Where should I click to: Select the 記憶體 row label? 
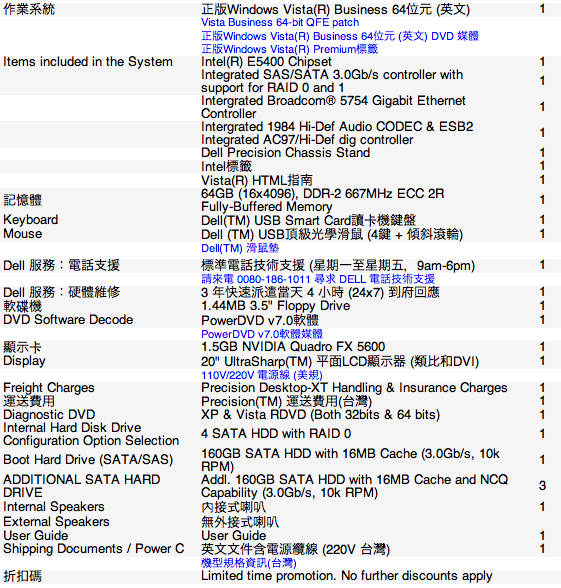point(22,200)
